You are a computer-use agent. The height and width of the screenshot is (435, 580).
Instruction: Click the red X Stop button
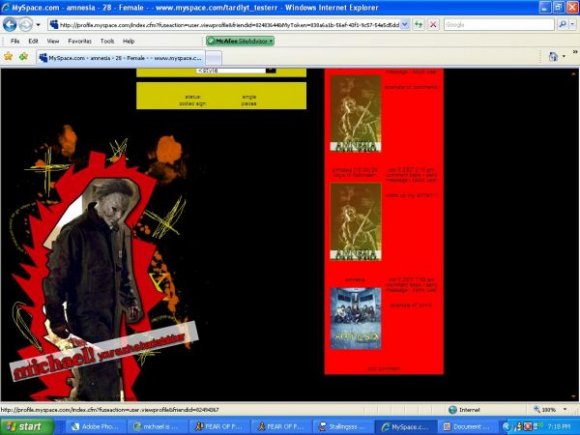click(x=433, y=25)
